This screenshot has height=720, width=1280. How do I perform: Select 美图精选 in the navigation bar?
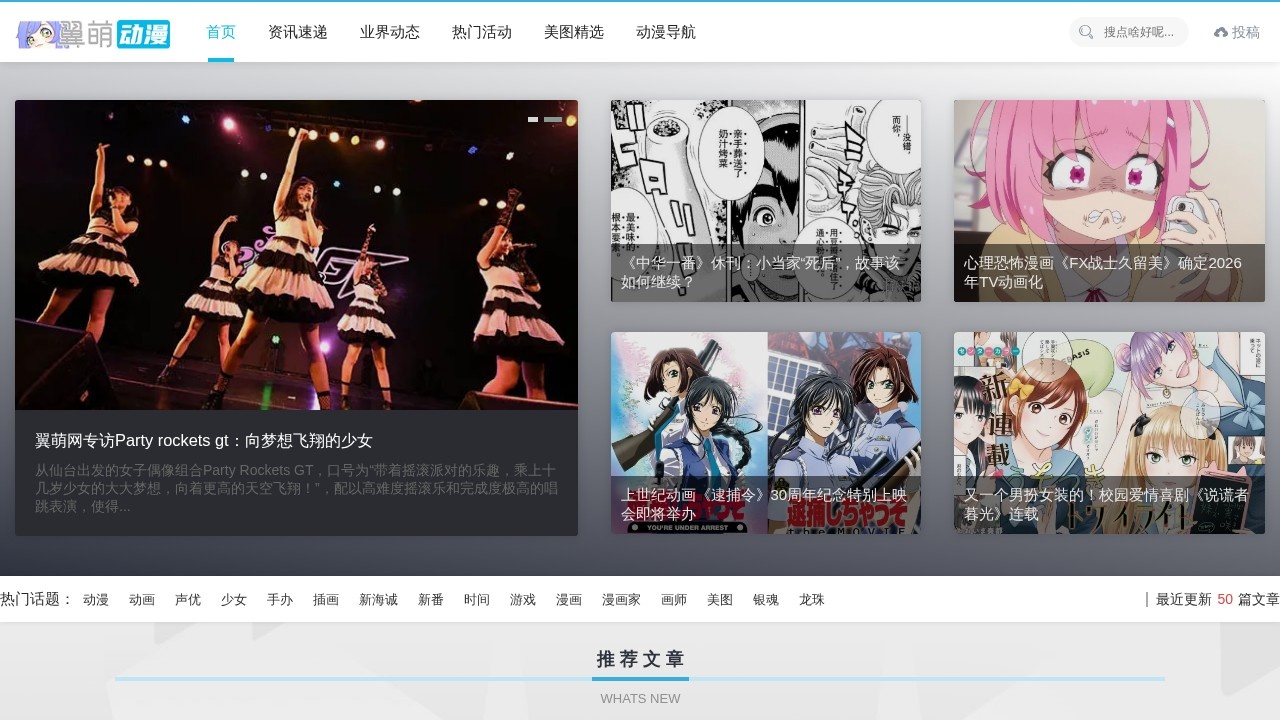[x=574, y=32]
